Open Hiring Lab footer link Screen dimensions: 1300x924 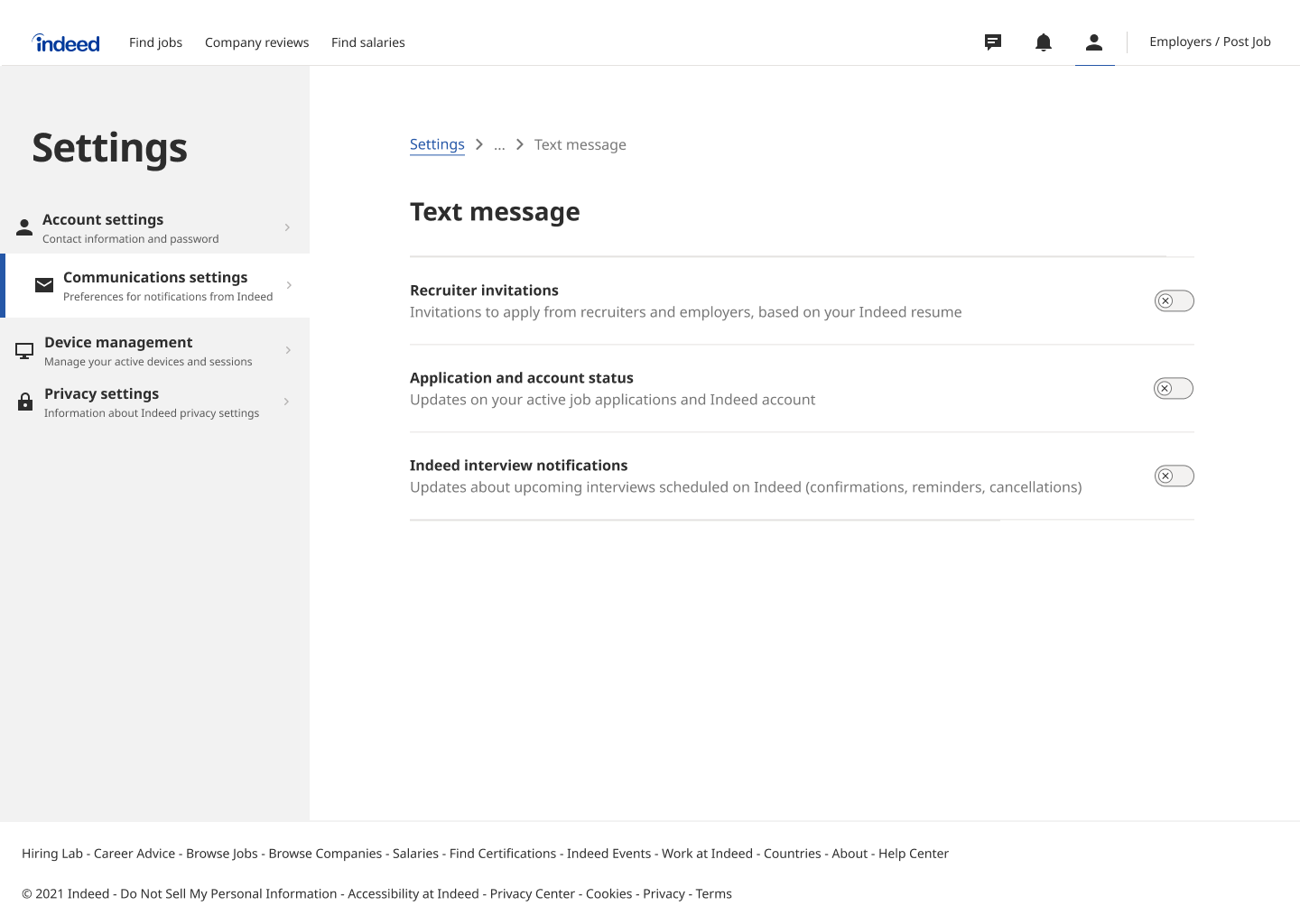coord(52,854)
